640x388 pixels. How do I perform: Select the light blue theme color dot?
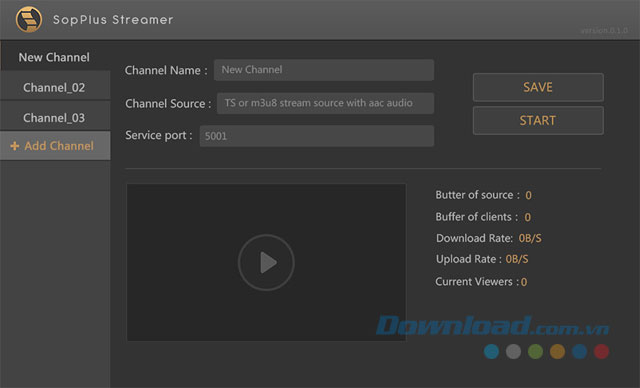(491, 351)
